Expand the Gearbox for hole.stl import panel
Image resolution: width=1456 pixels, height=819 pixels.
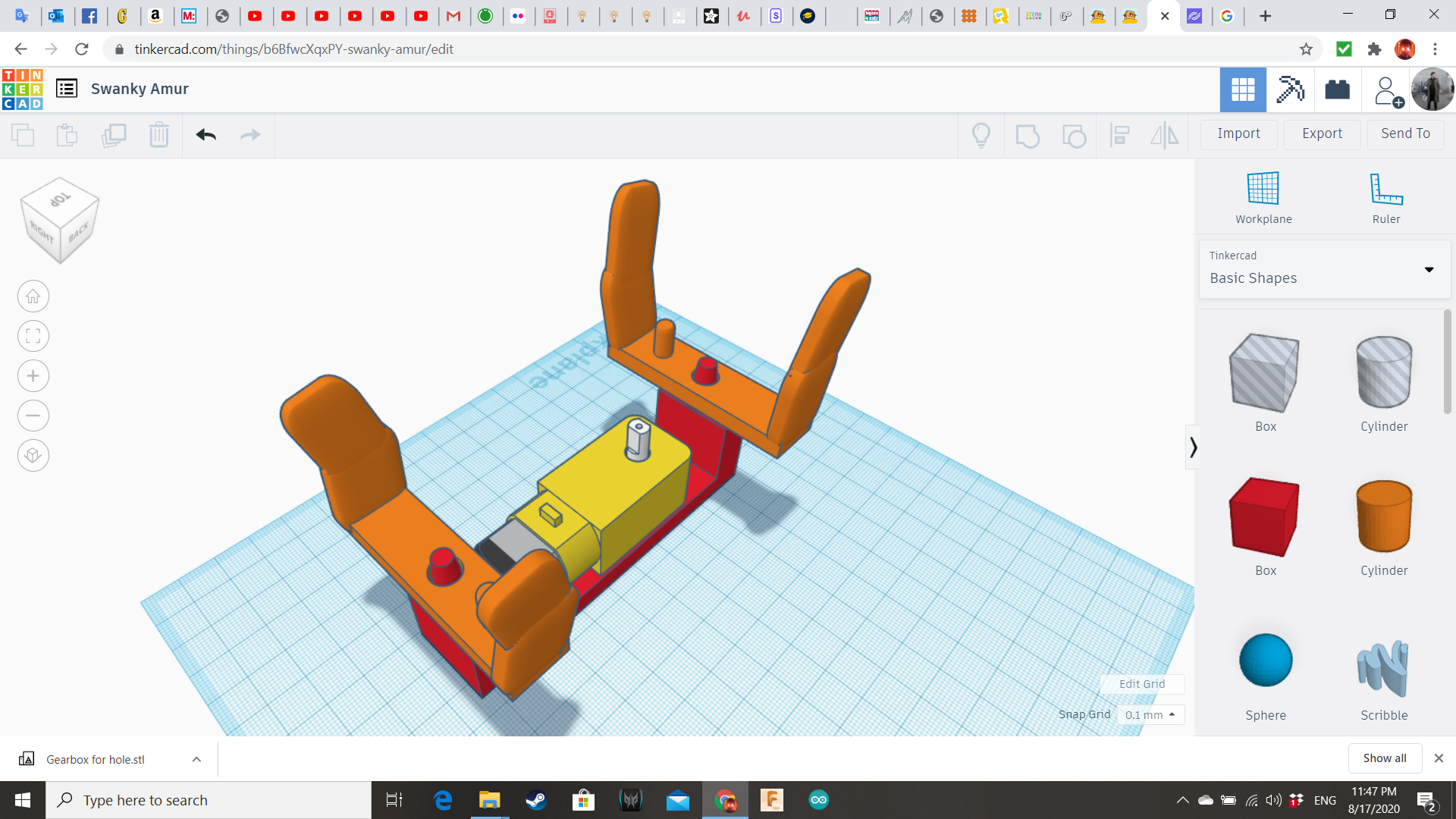pos(196,758)
